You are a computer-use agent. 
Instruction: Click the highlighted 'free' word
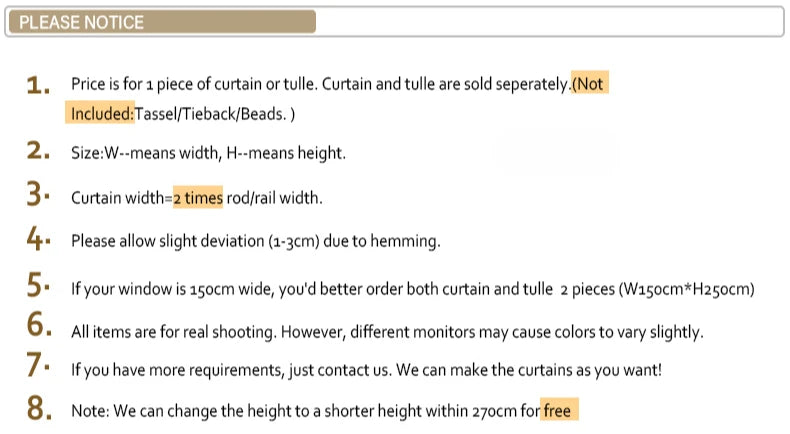[x=559, y=410]
